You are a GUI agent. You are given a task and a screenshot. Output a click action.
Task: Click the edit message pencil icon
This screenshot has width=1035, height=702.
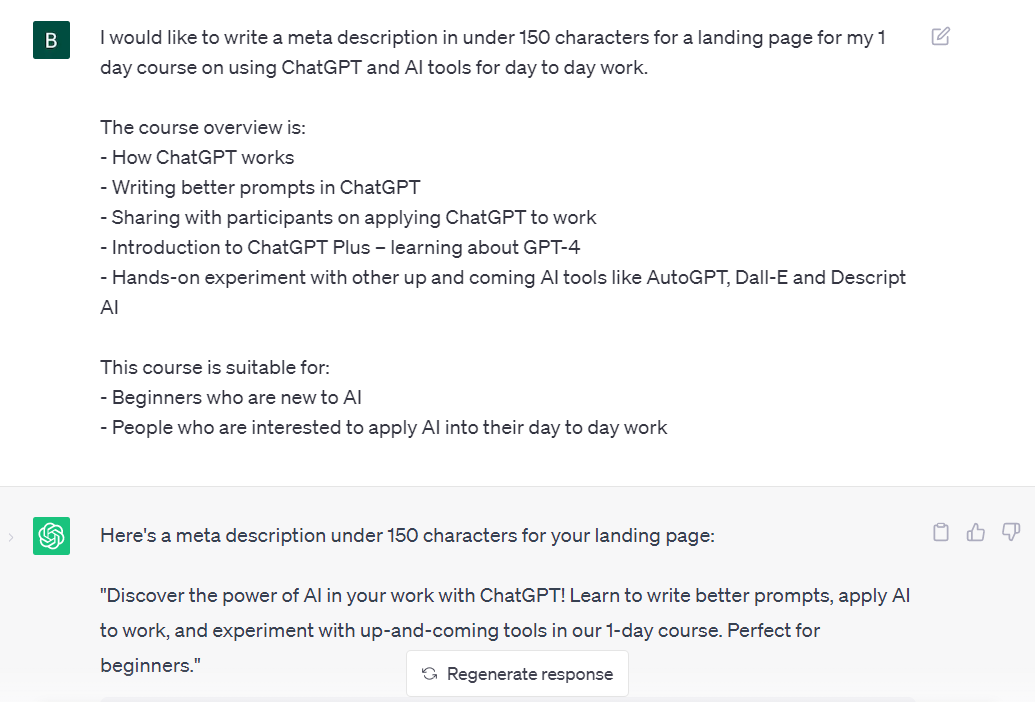940,37
